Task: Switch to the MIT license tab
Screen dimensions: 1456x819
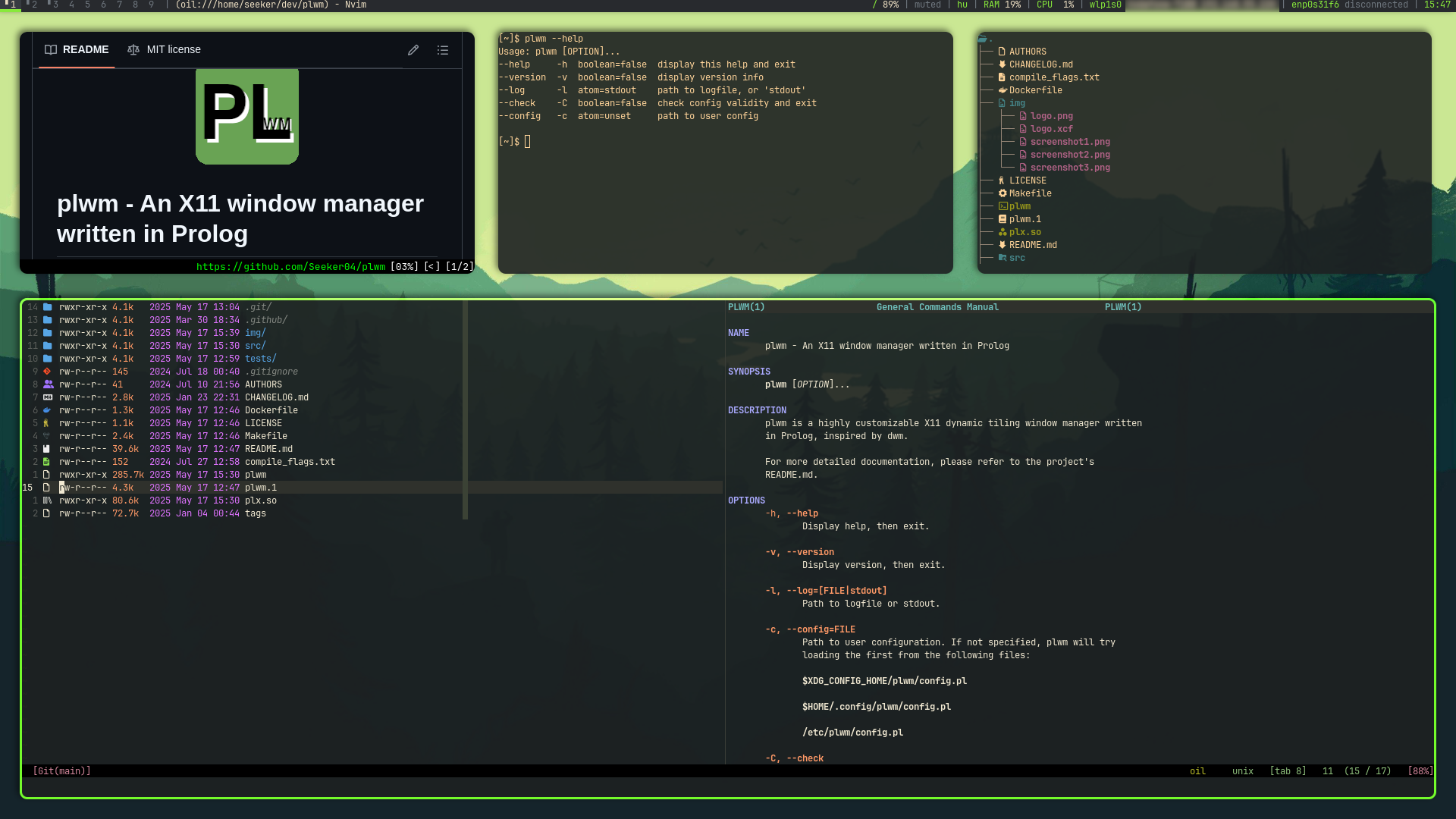Action: 164,50
